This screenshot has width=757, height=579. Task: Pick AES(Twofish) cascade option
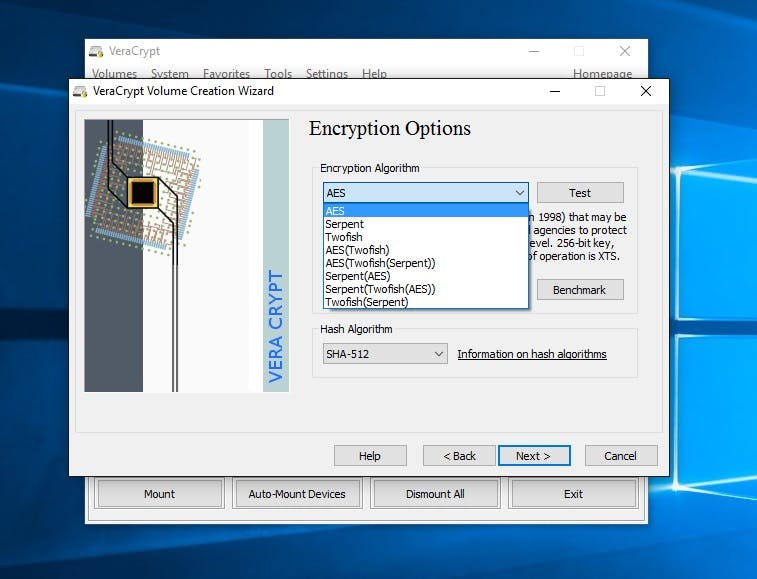tap(426, 250)
